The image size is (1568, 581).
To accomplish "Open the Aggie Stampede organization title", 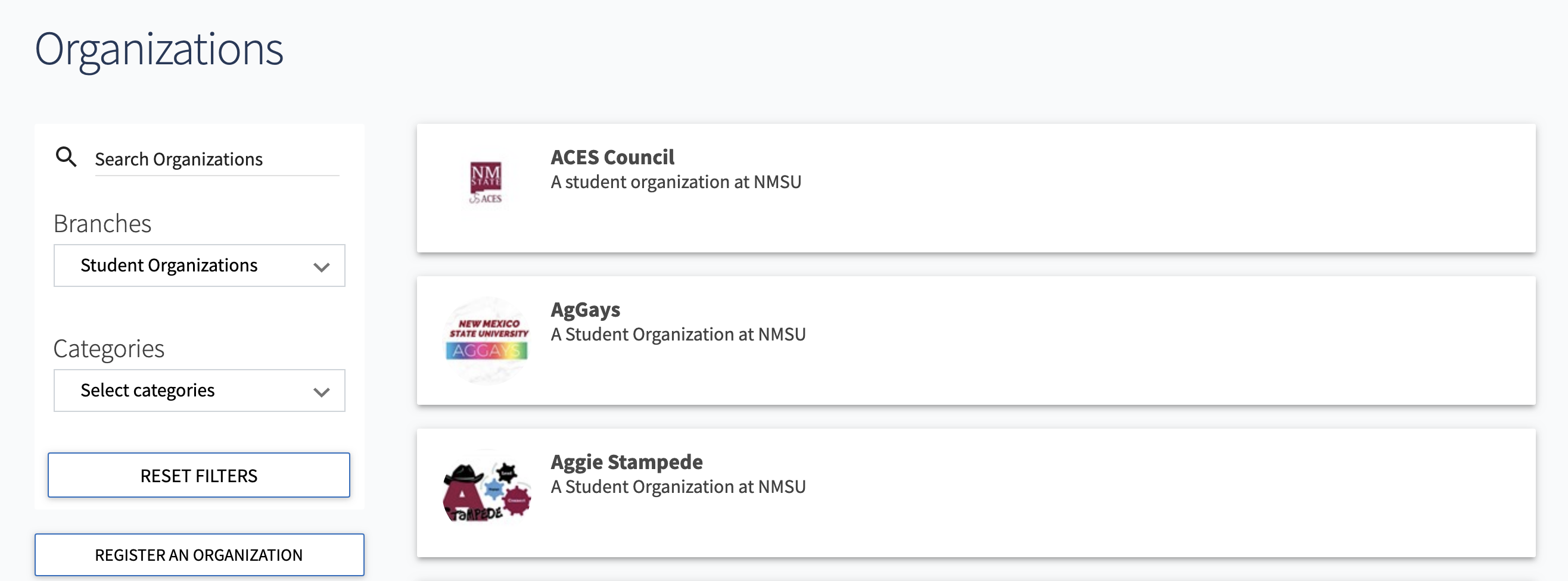I will (x=626, y=462).
